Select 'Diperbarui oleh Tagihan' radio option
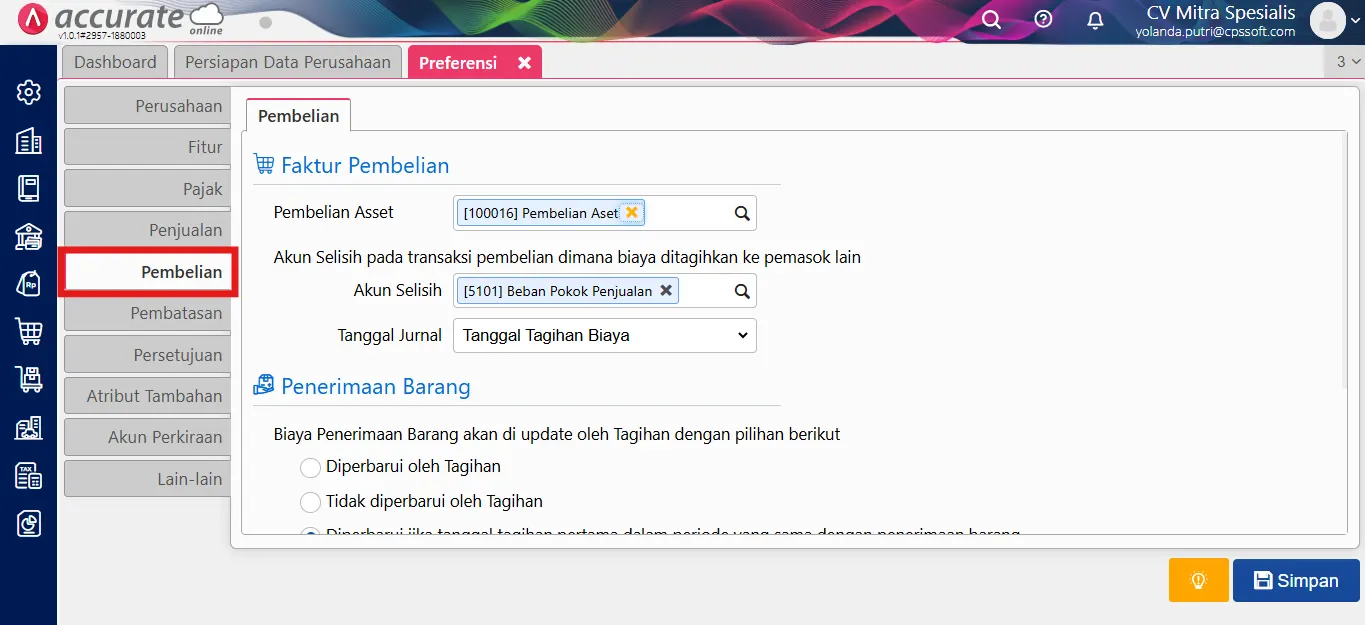Screen dimensions: 1365x625 point(311,467)
